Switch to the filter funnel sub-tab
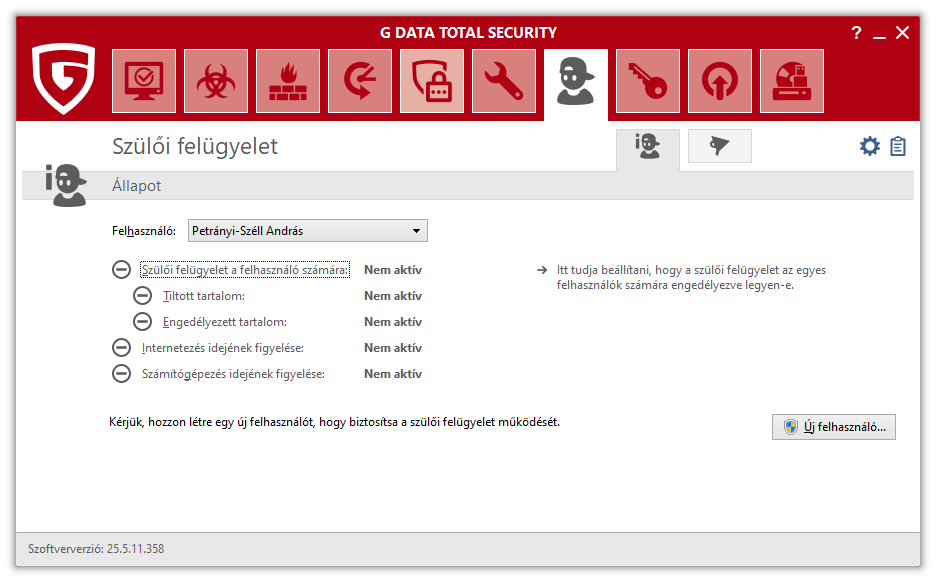 click(x=720, y=146)
